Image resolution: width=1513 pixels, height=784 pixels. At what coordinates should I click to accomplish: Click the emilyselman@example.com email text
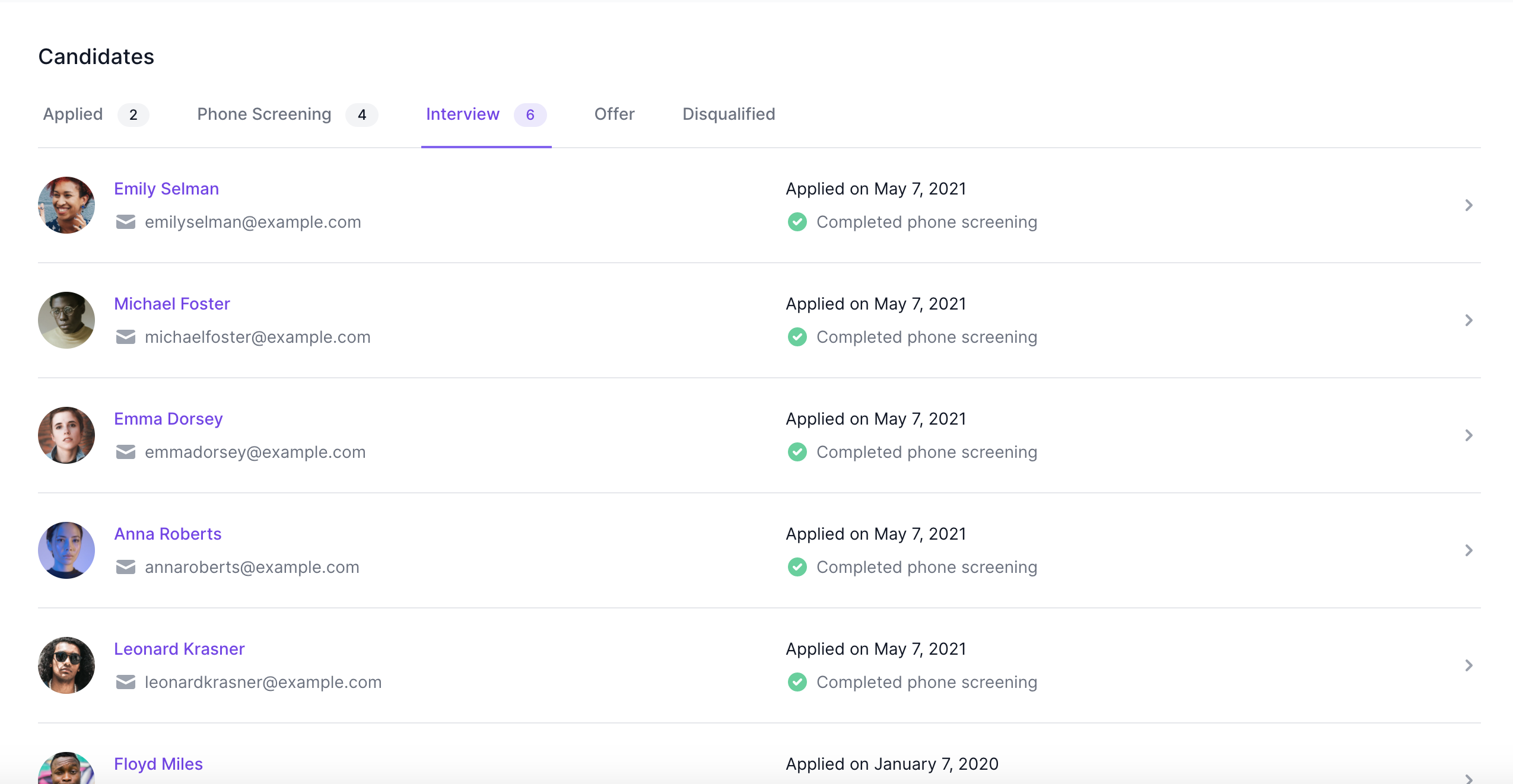[253, 222]
